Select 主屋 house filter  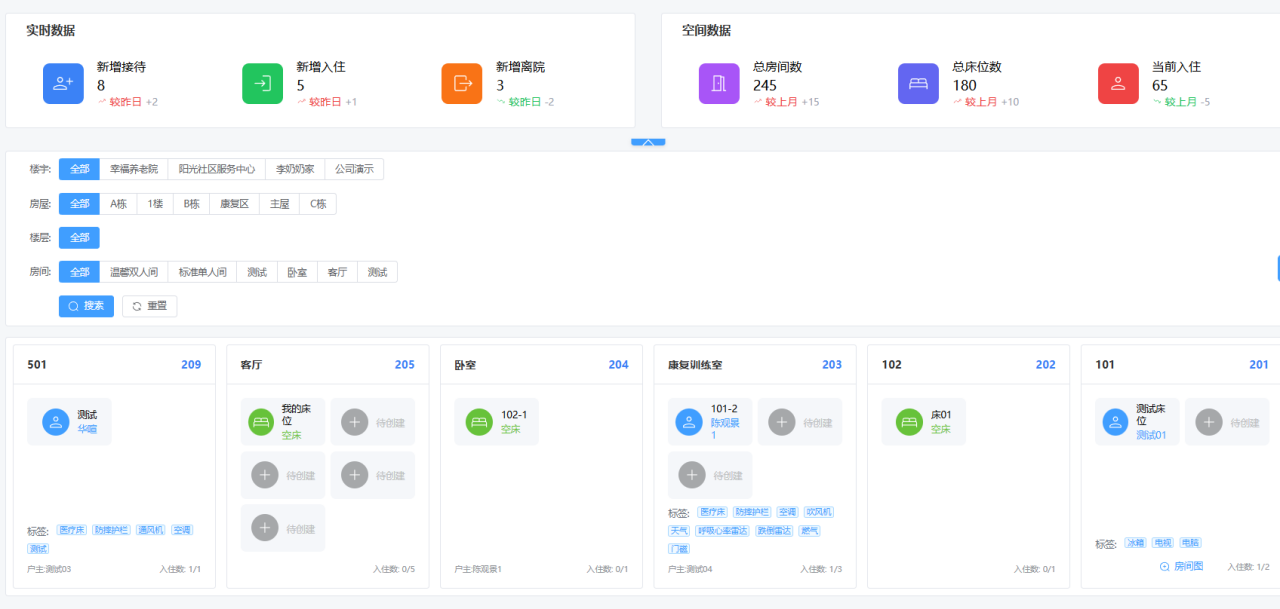(280, 204)
